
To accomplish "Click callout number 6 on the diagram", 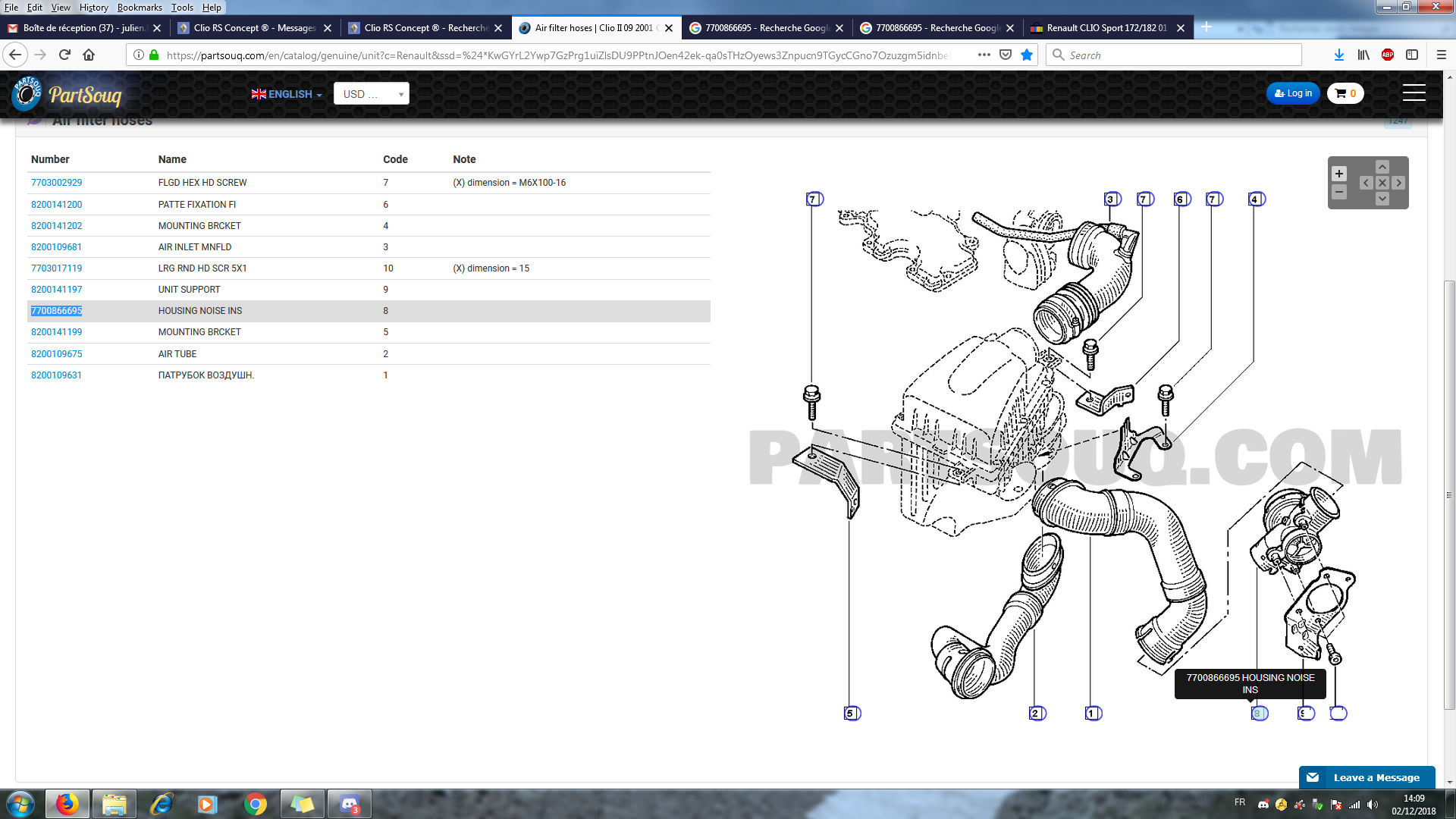I will tap(1181, 199).
